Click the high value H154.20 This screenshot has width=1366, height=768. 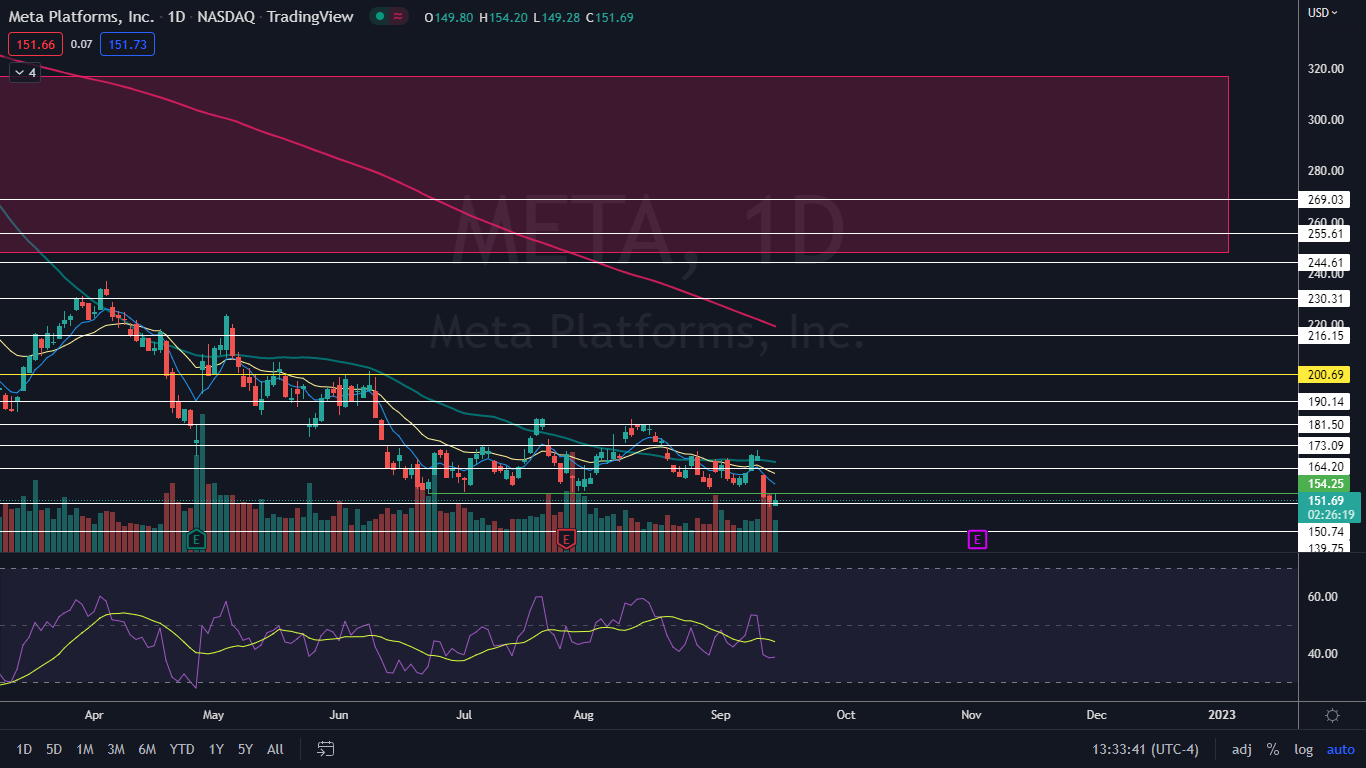[x=504, y=17]
